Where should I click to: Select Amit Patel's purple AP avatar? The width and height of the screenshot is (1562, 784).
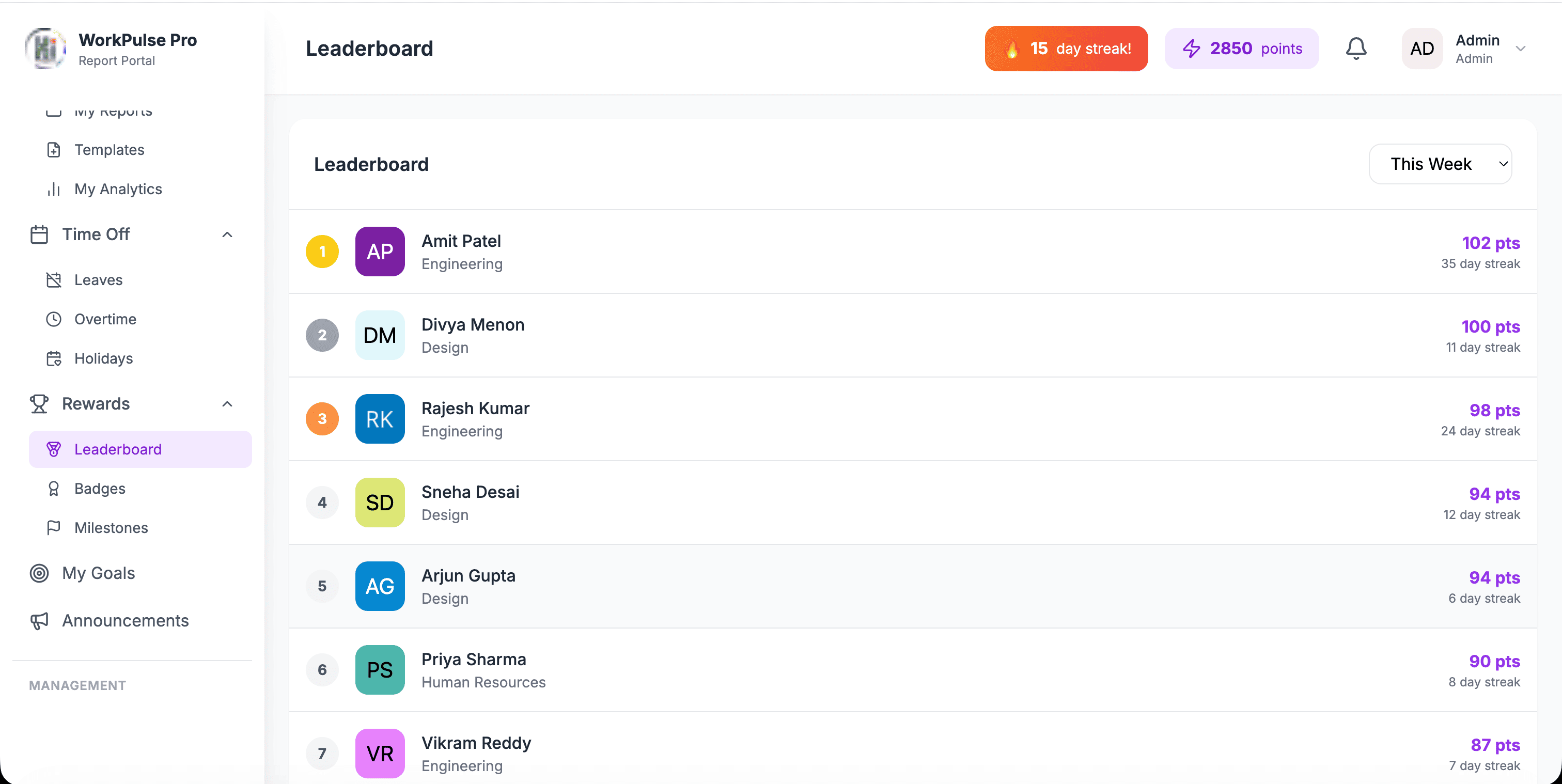[380, 252]
